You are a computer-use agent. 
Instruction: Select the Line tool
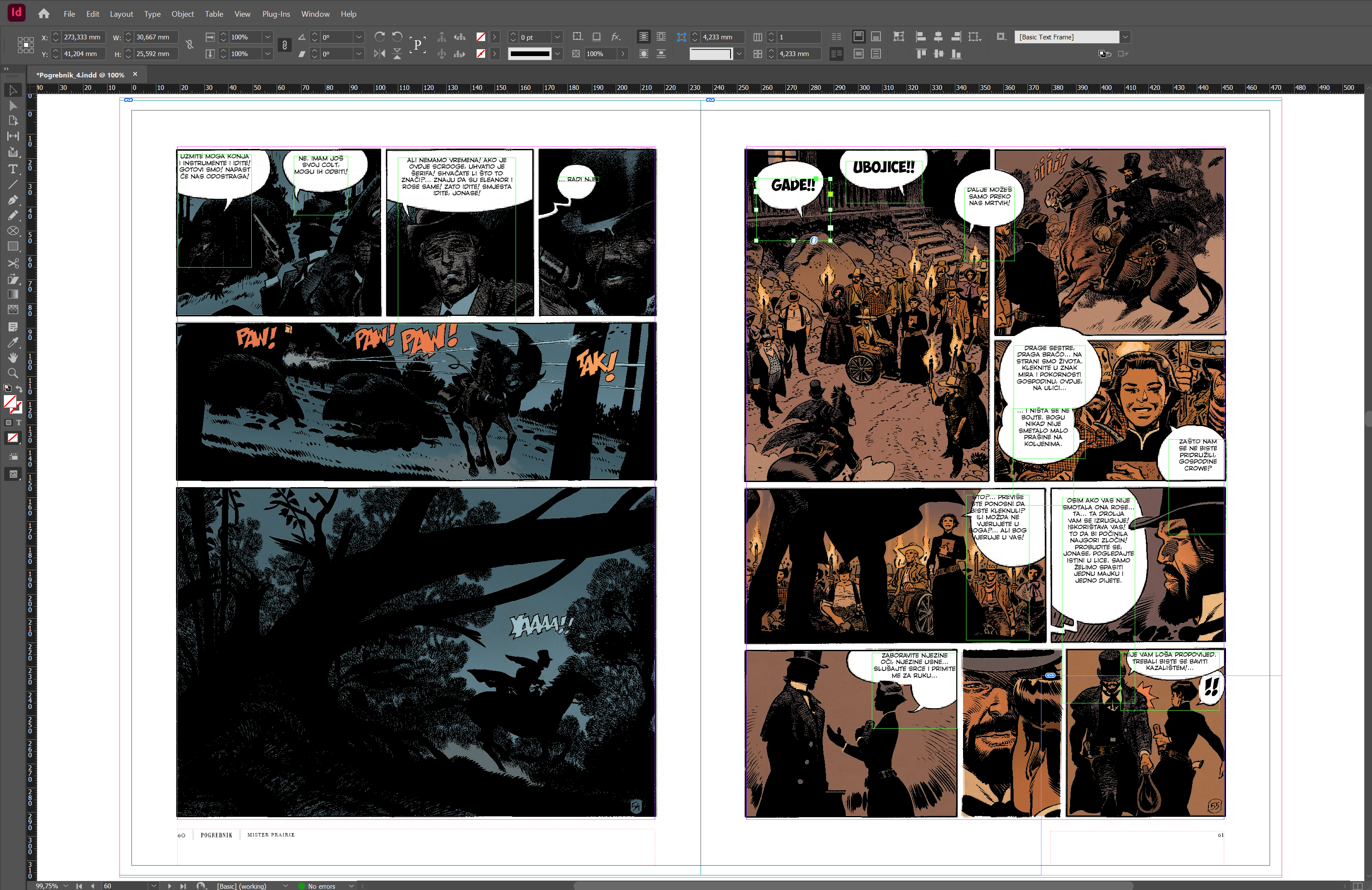13,185
